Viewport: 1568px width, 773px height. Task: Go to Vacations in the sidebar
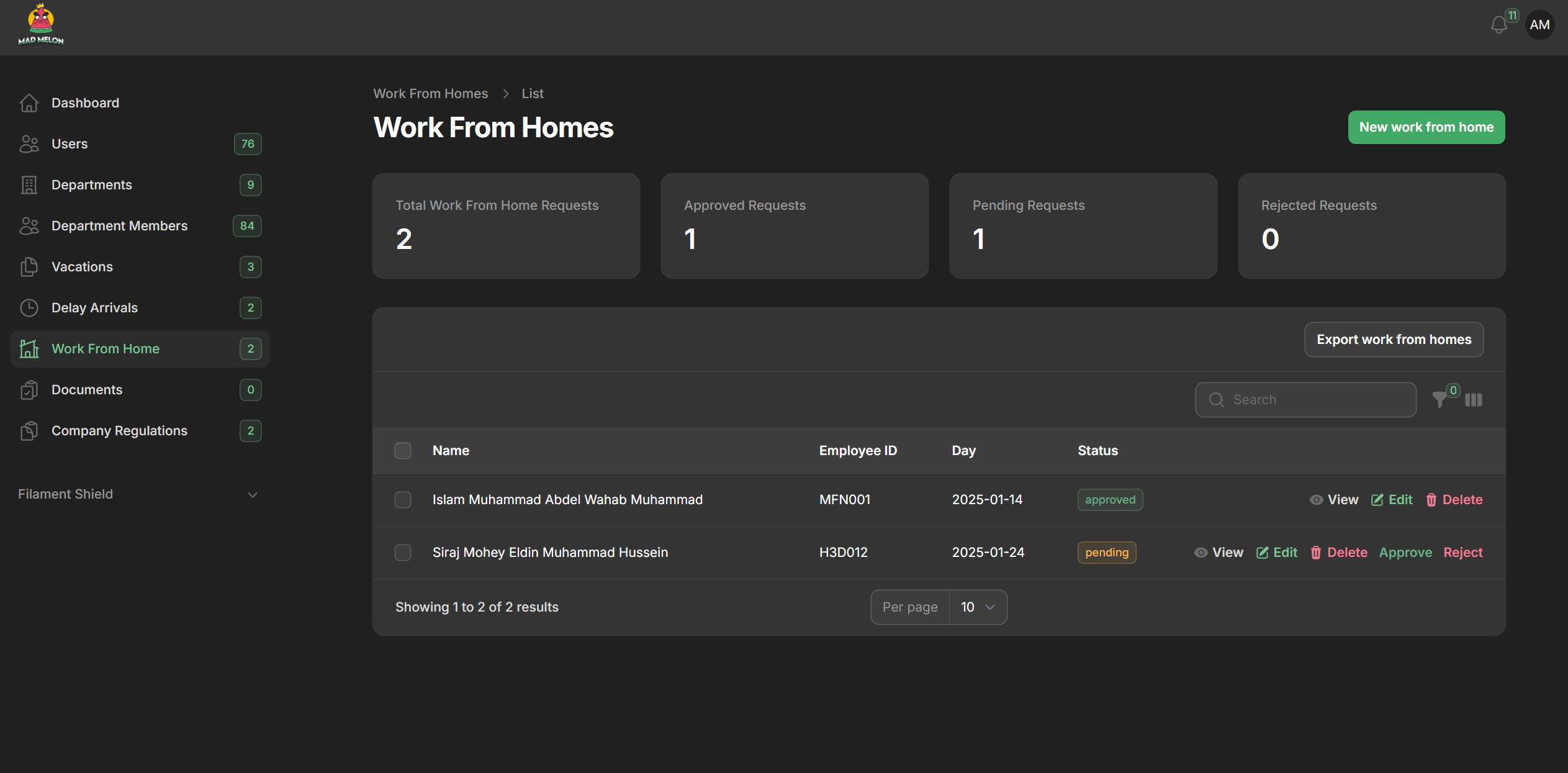click(x=82, y=267)
